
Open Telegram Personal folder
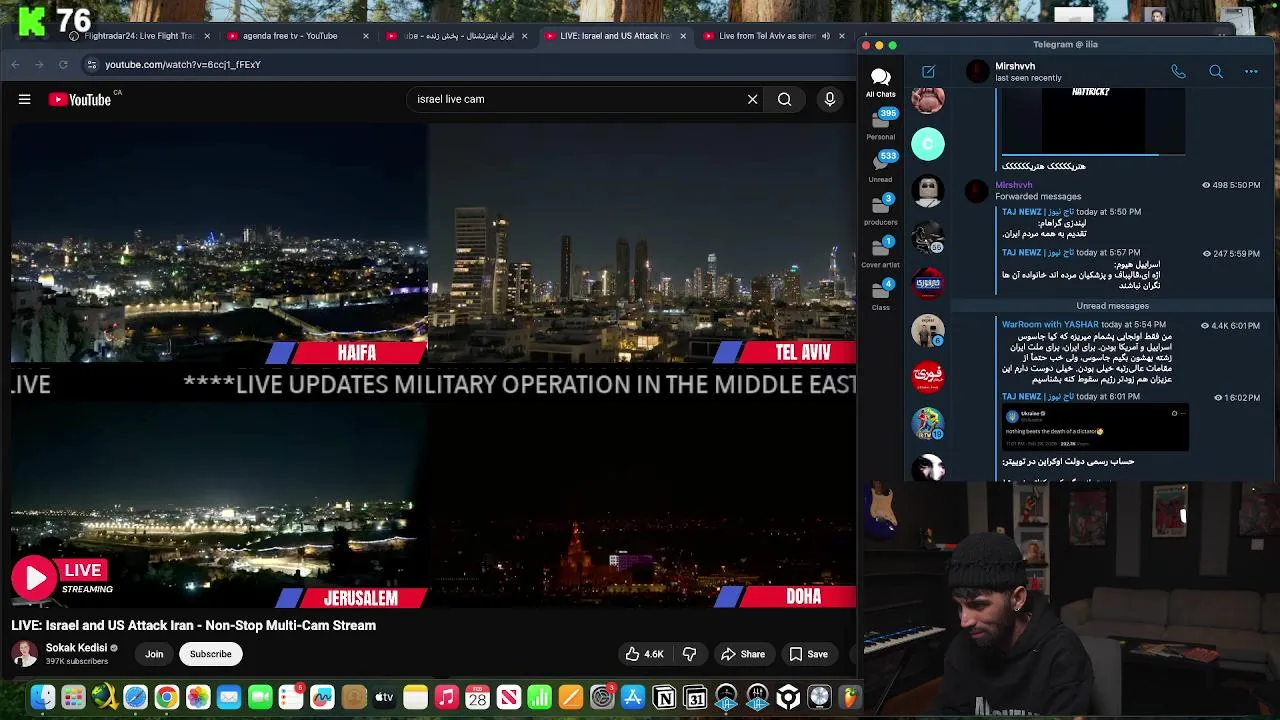881,124
